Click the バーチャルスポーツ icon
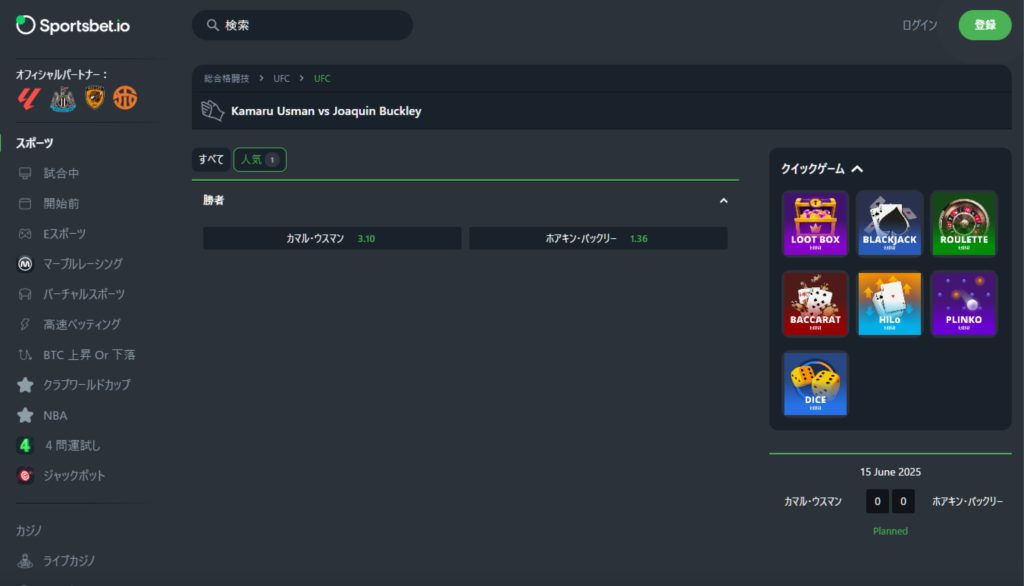Screen dimensions: 1024x586 tap(25, 295)
